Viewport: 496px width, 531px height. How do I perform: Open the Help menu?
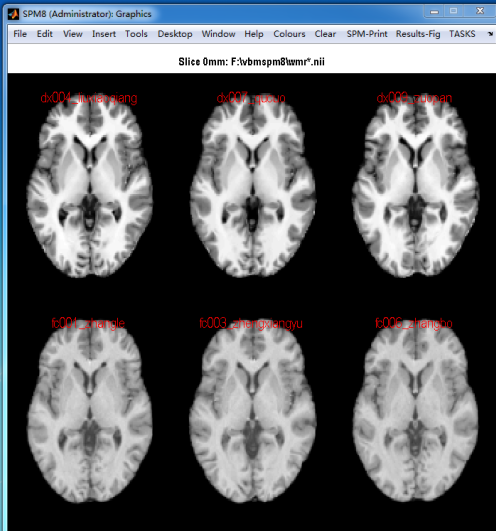254,34
